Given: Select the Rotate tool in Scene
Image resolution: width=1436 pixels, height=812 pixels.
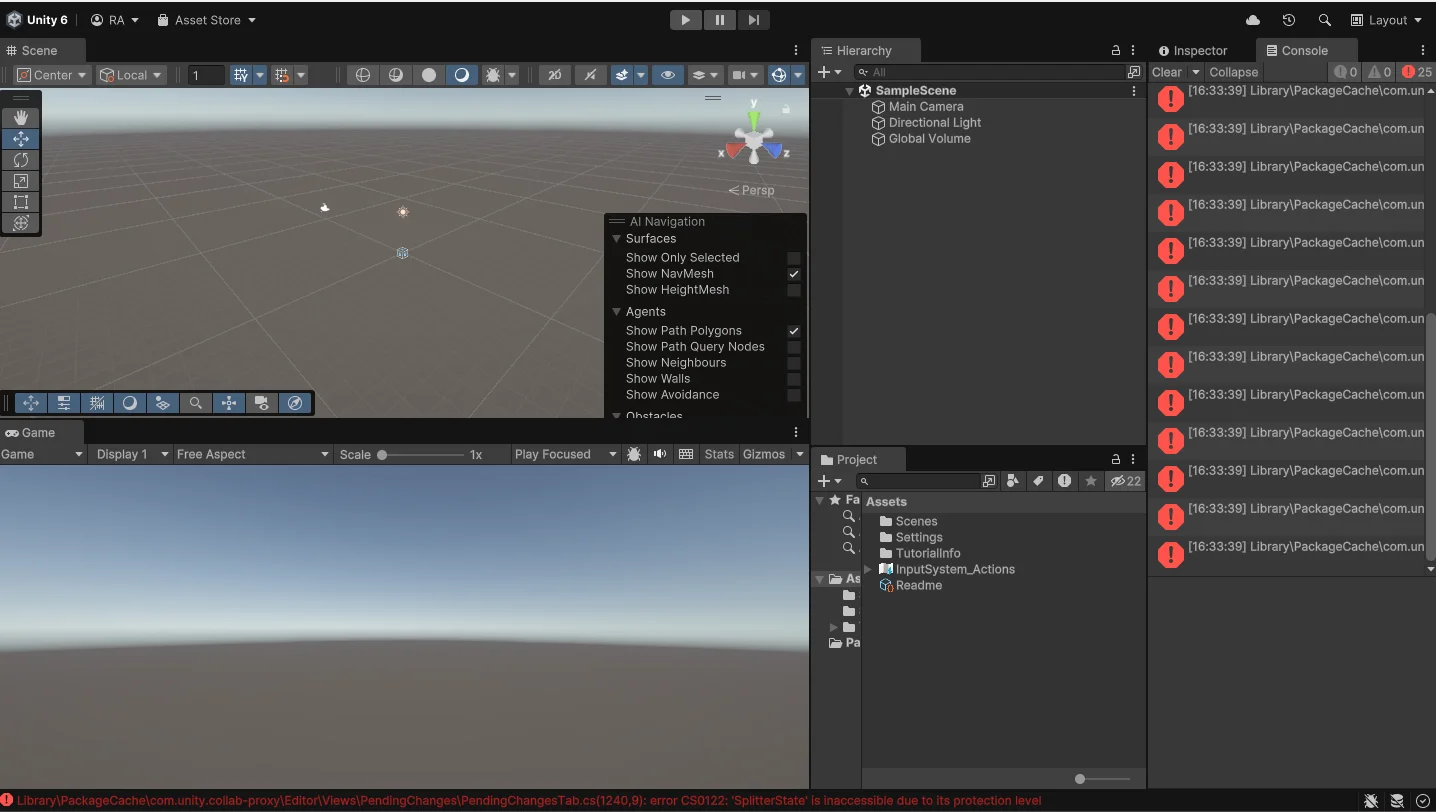Looking at the screenshot, I should (x=21, y=160).
